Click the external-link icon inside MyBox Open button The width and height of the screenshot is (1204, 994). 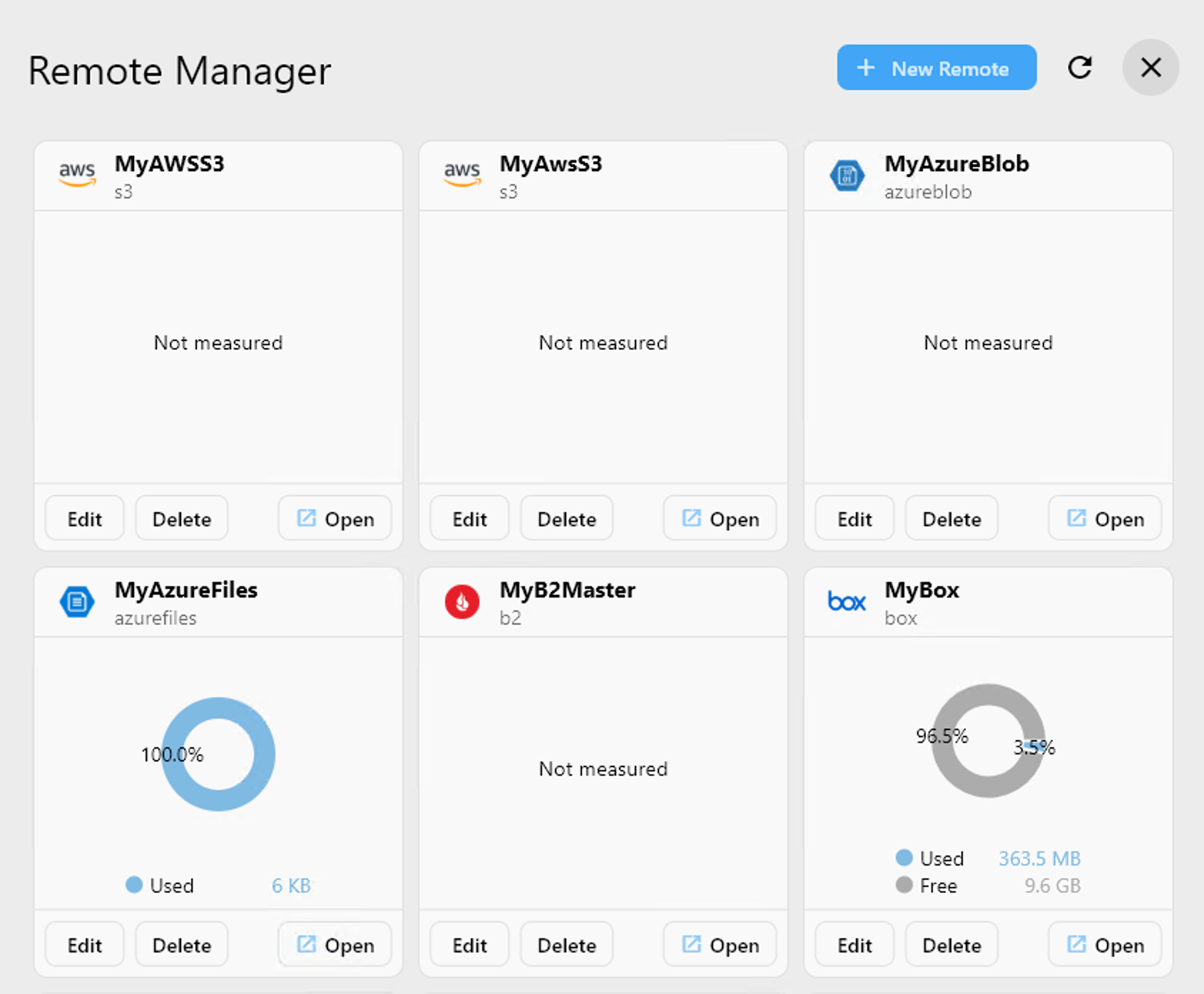pos(1076,944)
